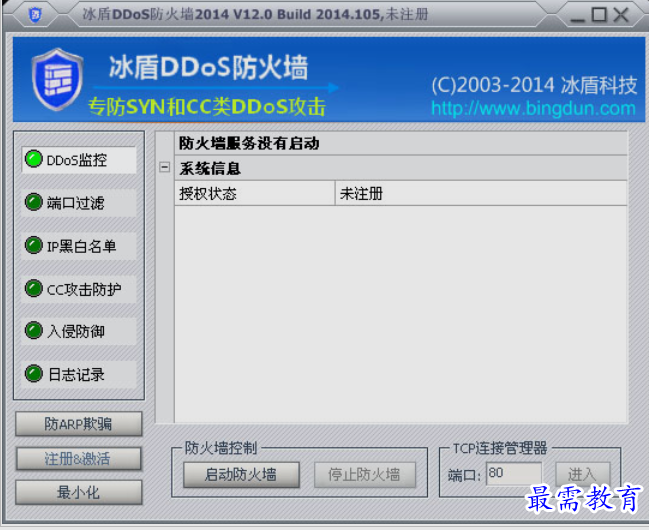Click the shield icon in title bar
Viewport: 649px width, 530px height.
click(x=35, y=14)
